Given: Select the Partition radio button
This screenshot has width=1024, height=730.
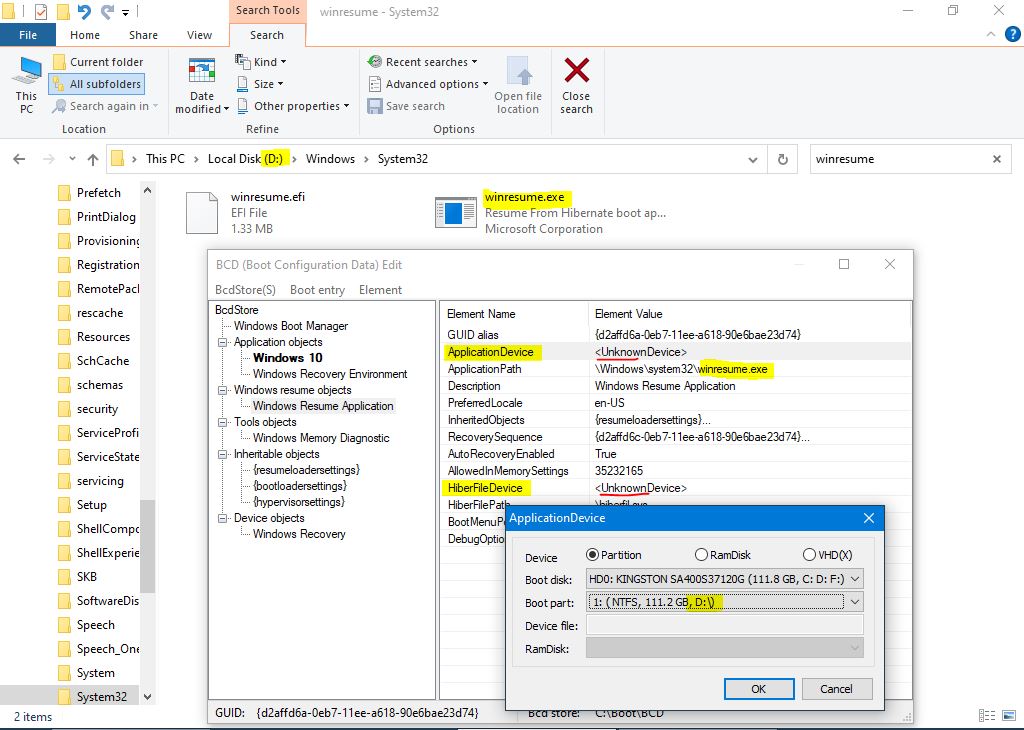Looking at the screenshot, I should pos(592,555).
